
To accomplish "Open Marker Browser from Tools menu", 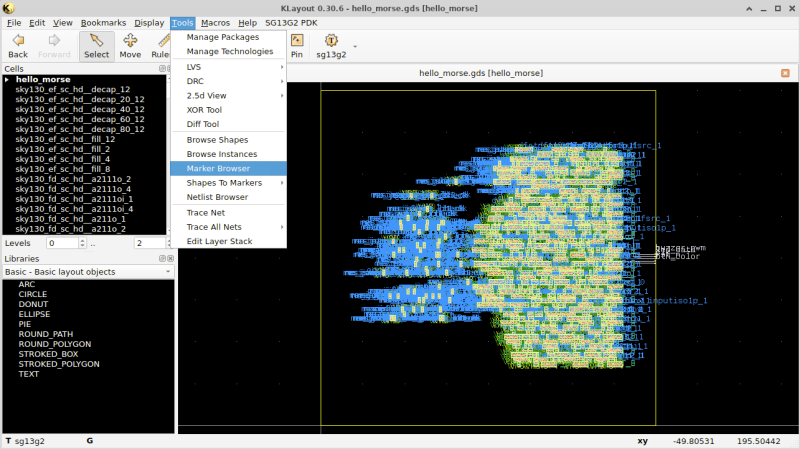I will pyautogui.click(x=218, y=168).
